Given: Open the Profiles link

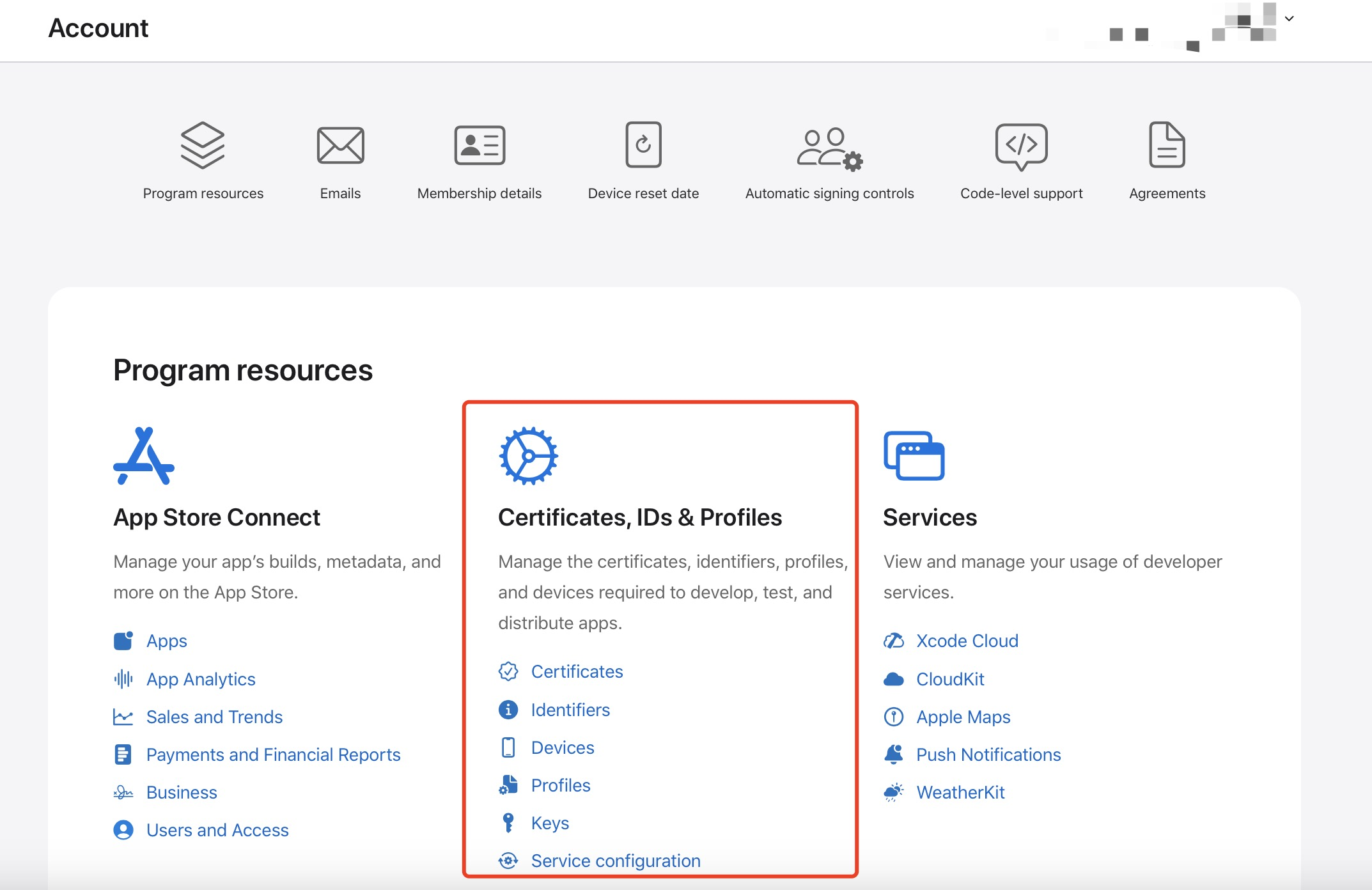Looking at the screenshot, I should click(561, 785).
